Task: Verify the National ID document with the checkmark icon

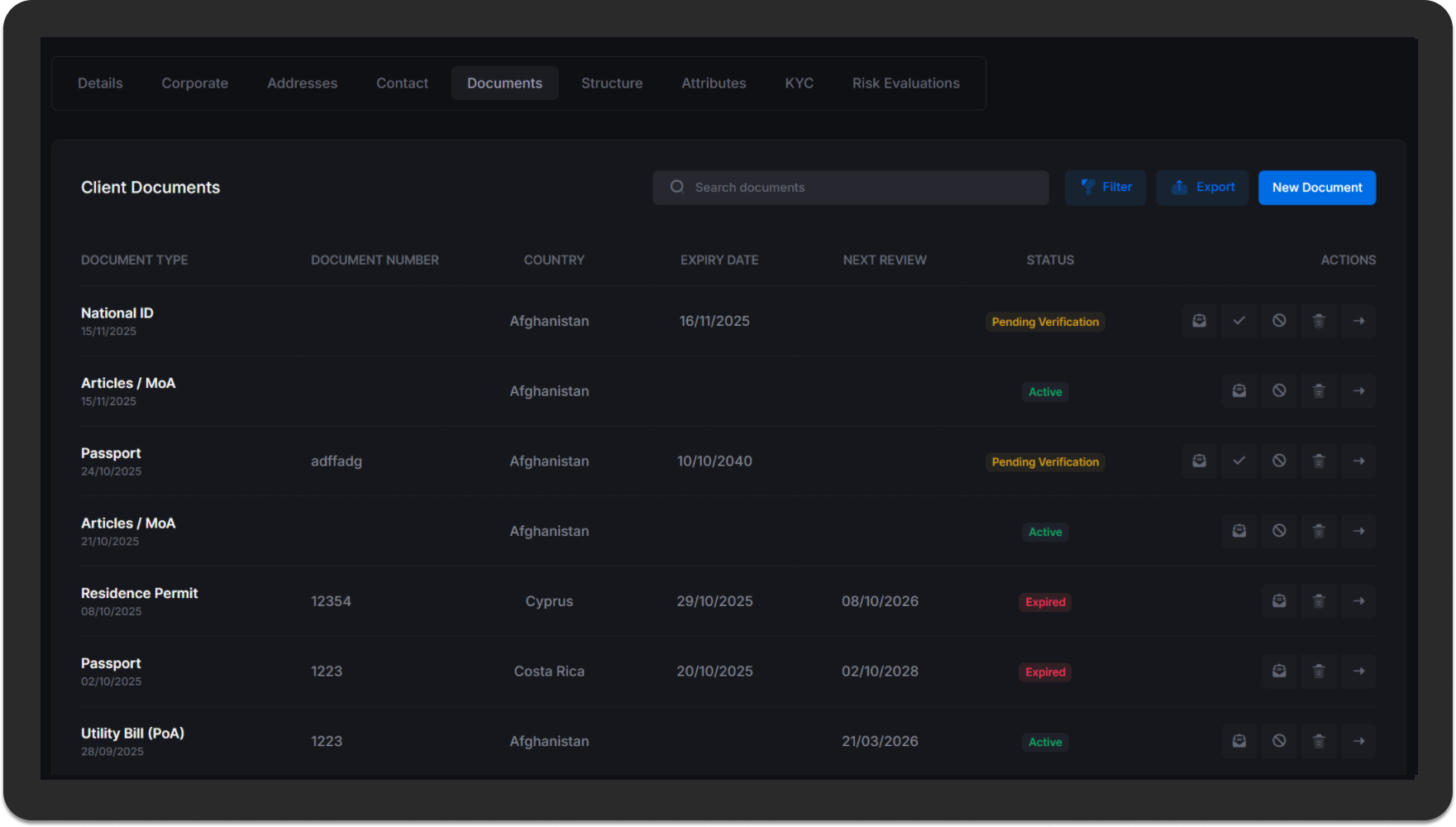Action: [x=1239, y=321]
